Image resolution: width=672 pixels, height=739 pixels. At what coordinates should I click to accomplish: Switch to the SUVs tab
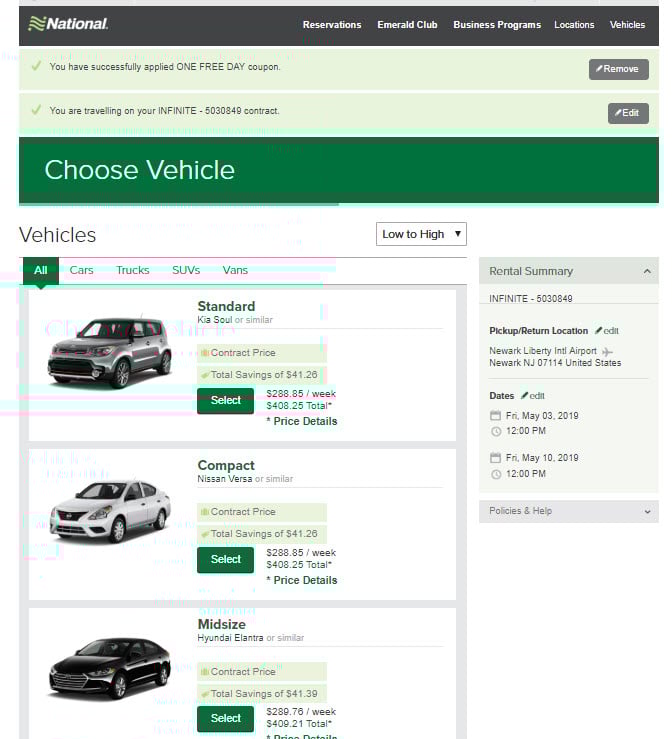[x=186, y=270]
